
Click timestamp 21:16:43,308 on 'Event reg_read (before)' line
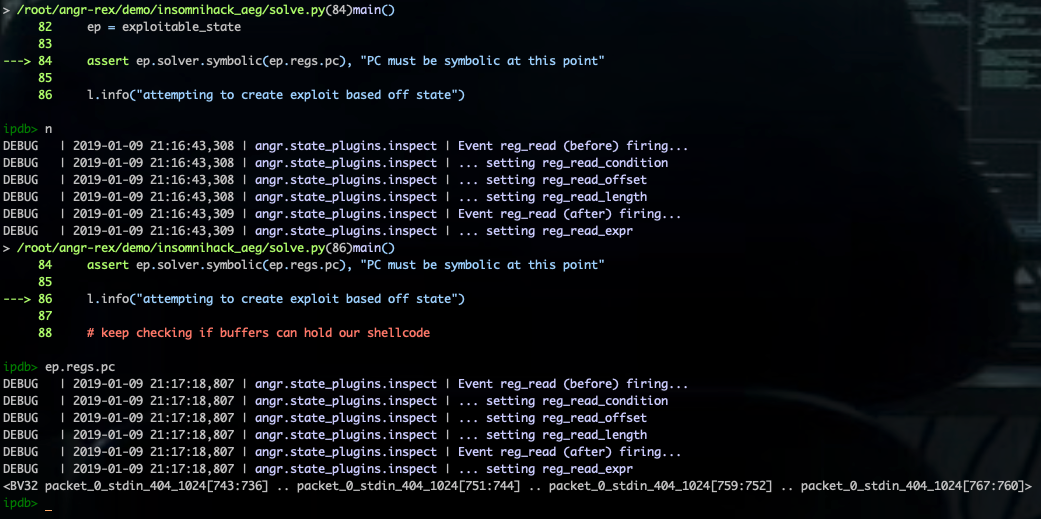153,146
